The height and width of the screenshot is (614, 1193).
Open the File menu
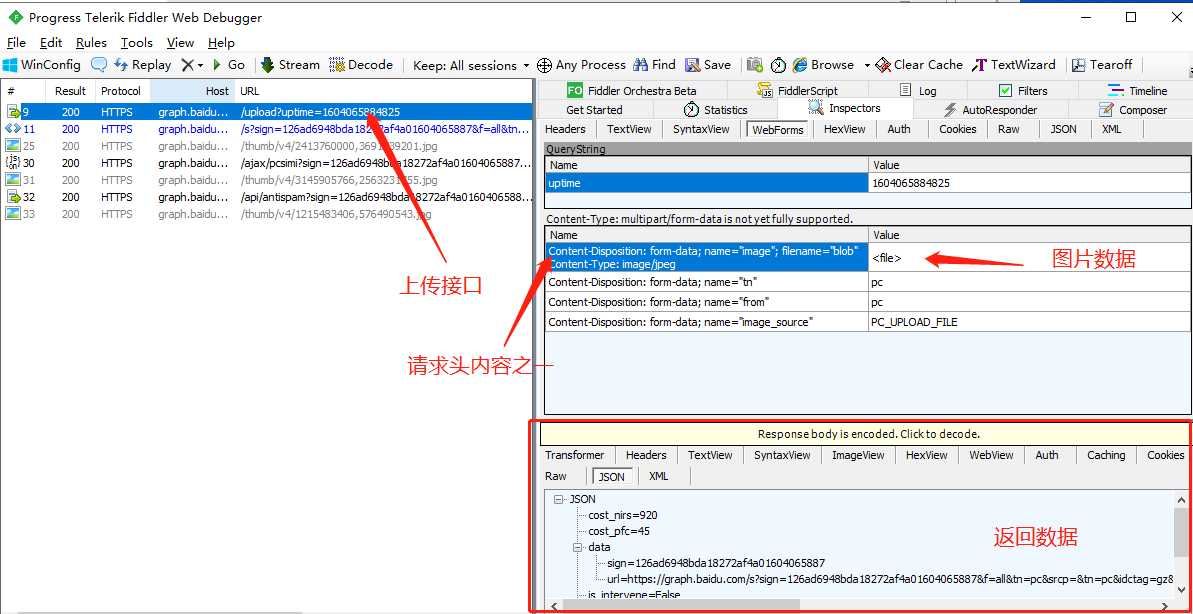tap(16, 43)
